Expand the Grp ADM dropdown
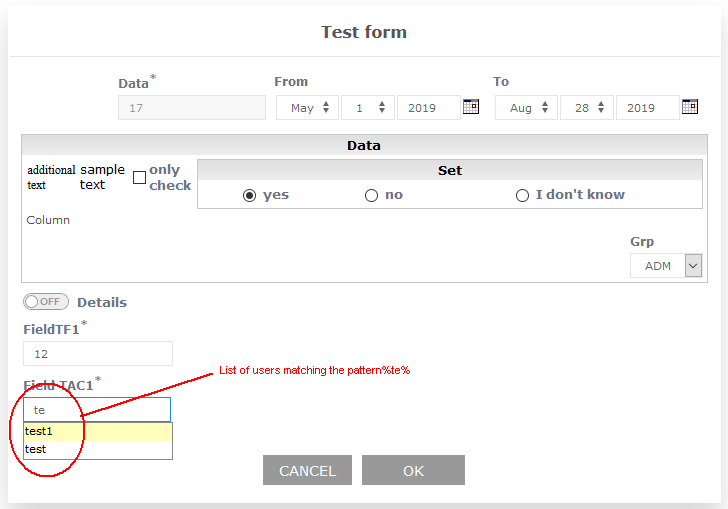 point(694,266)
